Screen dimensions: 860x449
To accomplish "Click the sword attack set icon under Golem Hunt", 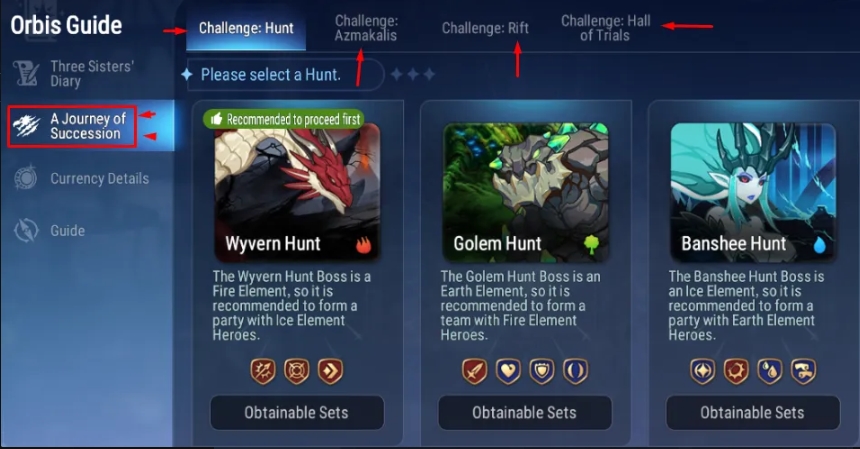I will [474, 371].
